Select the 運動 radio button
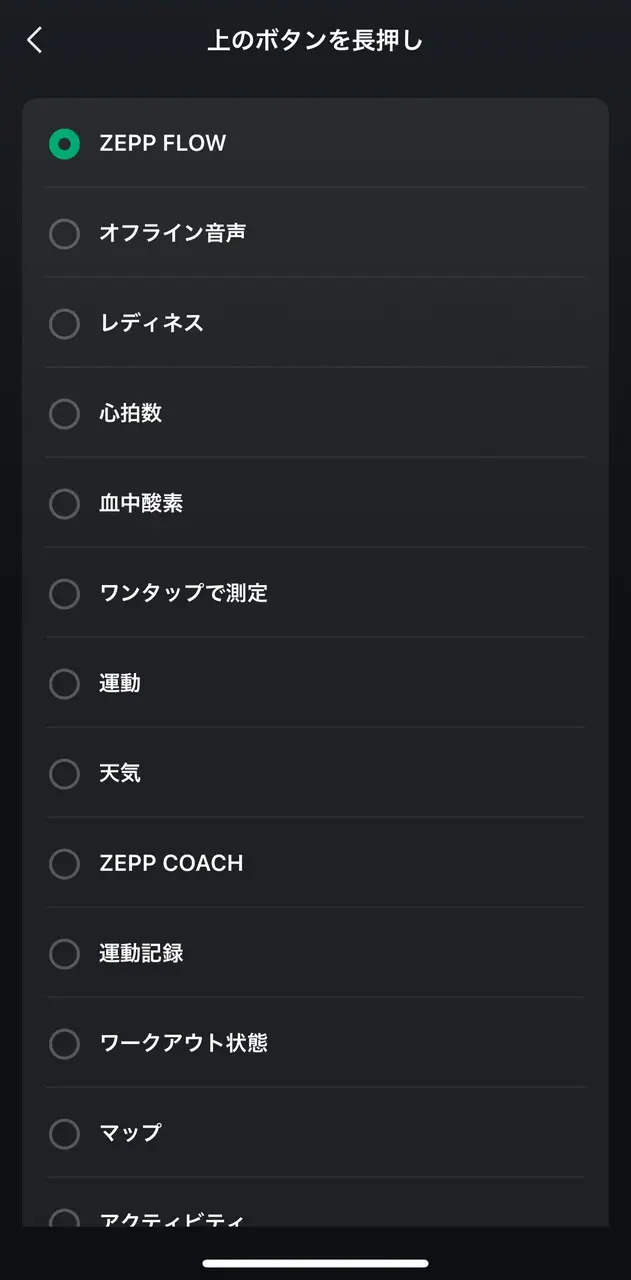Image resolution: width=631 pixels, height=1280 pixels. click(64, 684)
